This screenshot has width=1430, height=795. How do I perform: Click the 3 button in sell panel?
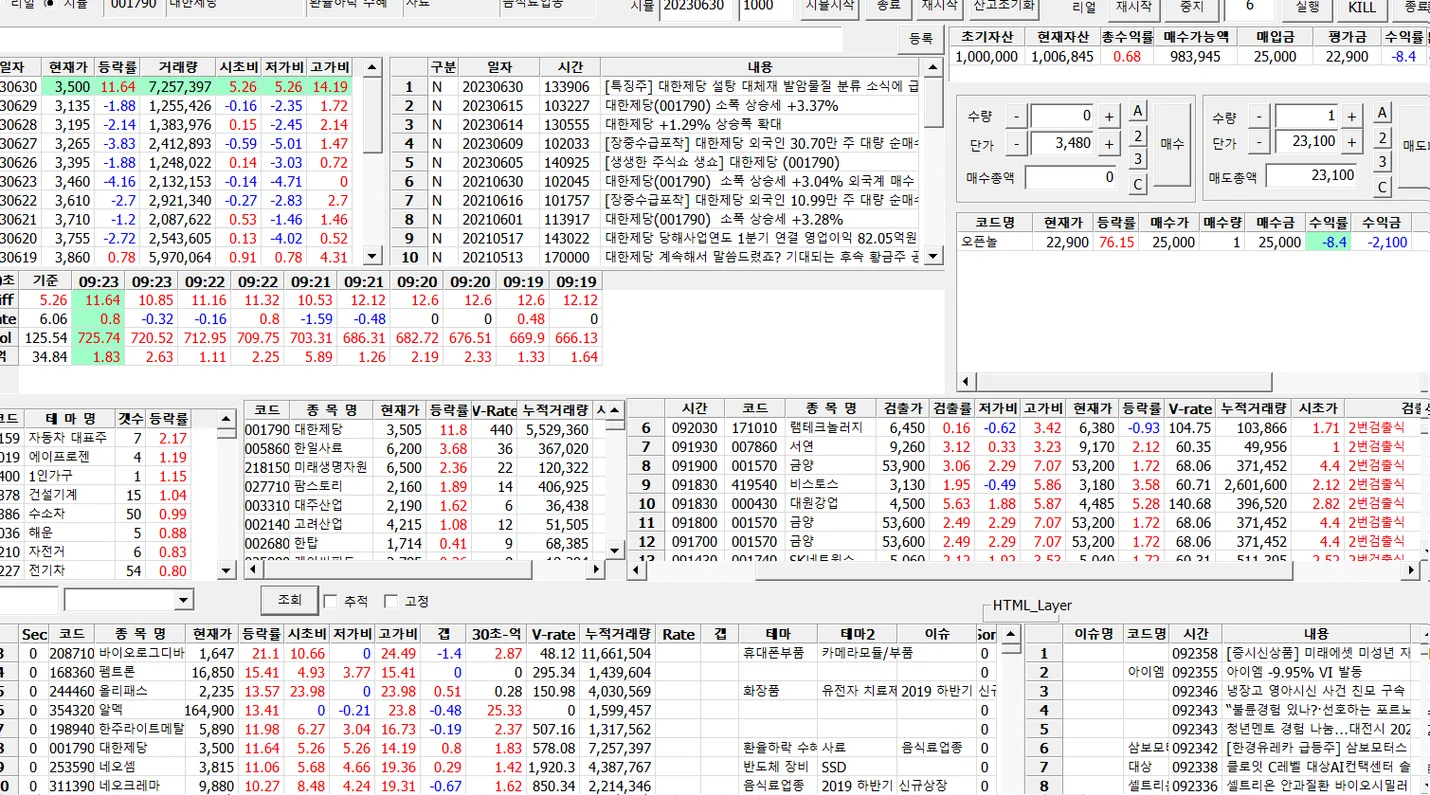pyautogui.click(x=1382, y=162)
